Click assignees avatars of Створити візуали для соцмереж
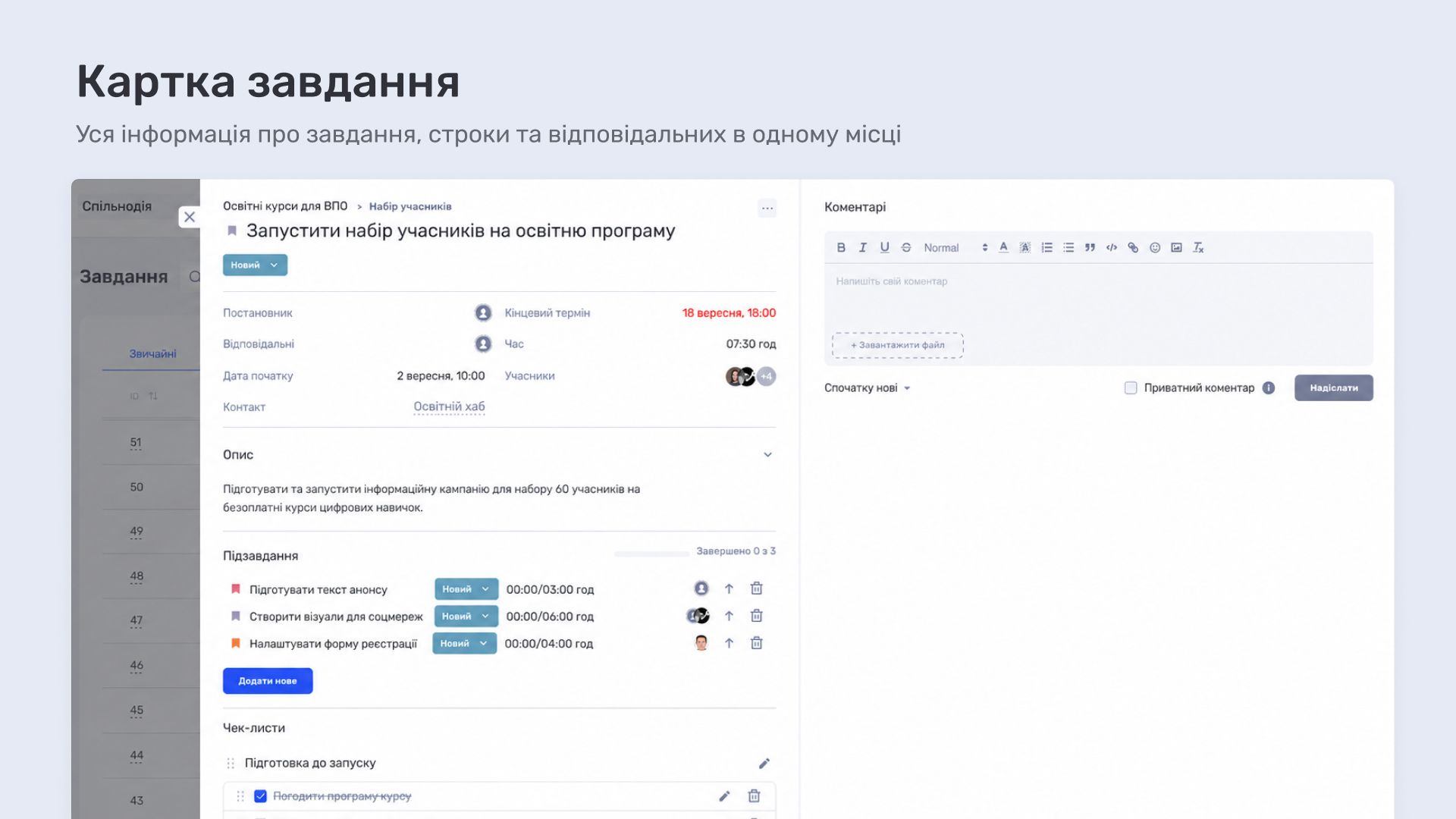The image size is (1456, 819). tap(698, 616)
